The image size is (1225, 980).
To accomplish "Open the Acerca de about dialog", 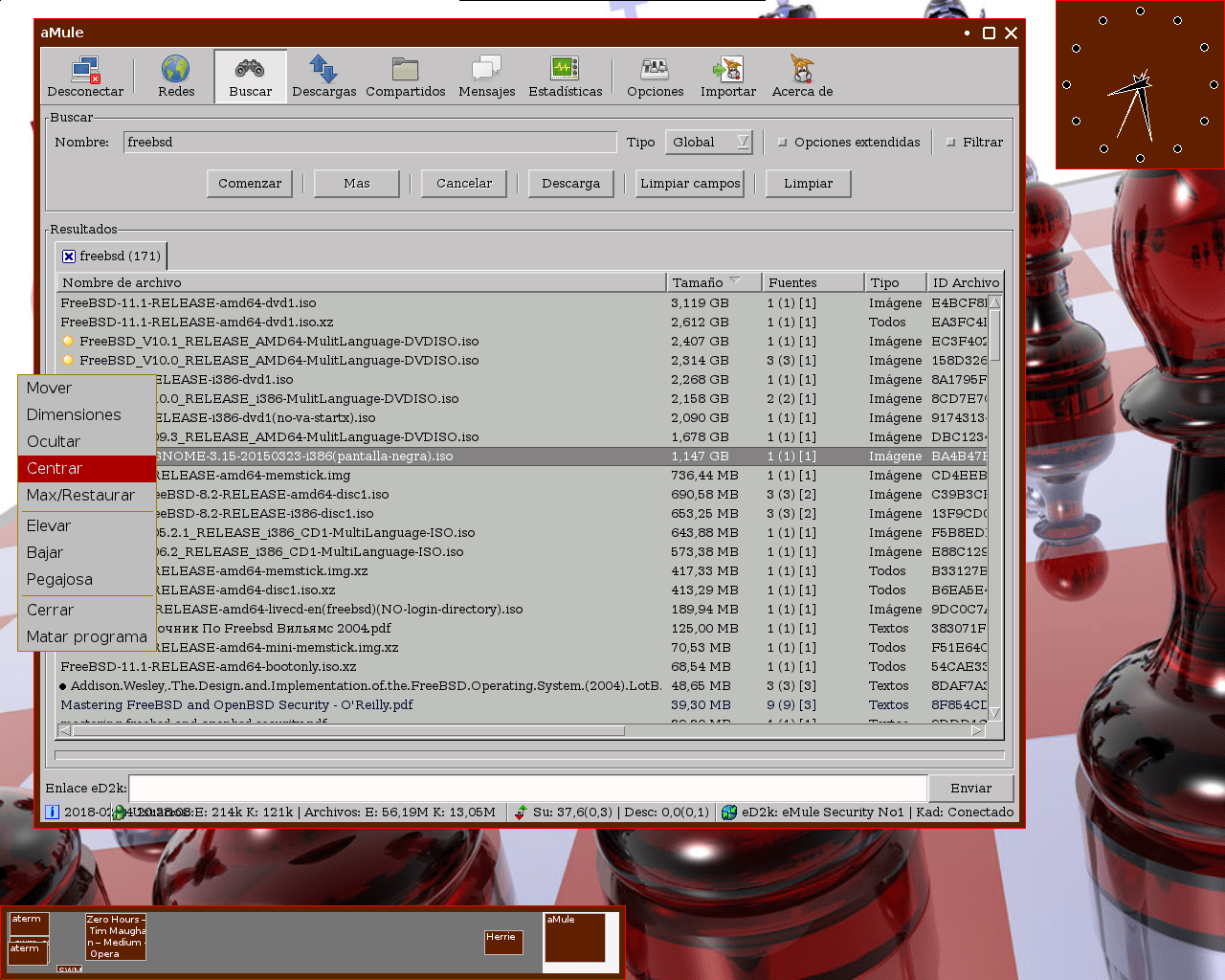I will pyautogui.click(x=802, y=77).
